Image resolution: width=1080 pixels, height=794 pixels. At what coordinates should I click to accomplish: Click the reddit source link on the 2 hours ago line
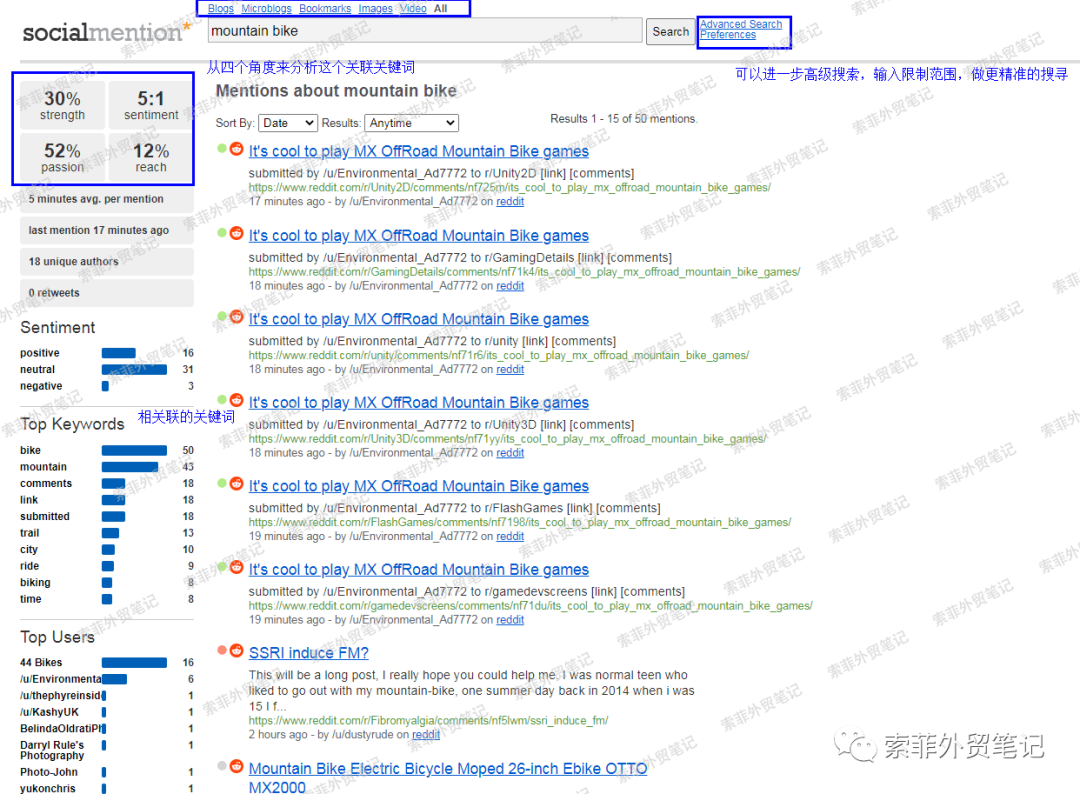[x=426, y=735]
